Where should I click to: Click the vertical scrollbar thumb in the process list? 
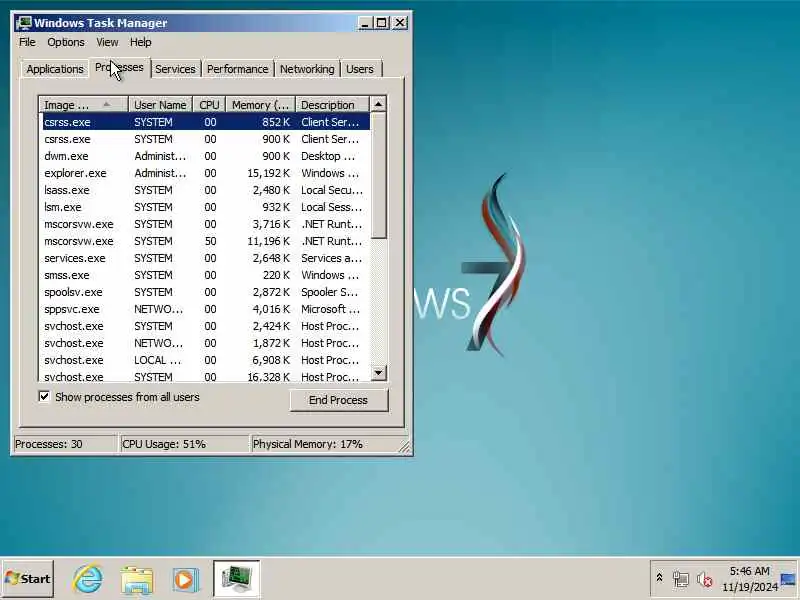coord(378,175)
